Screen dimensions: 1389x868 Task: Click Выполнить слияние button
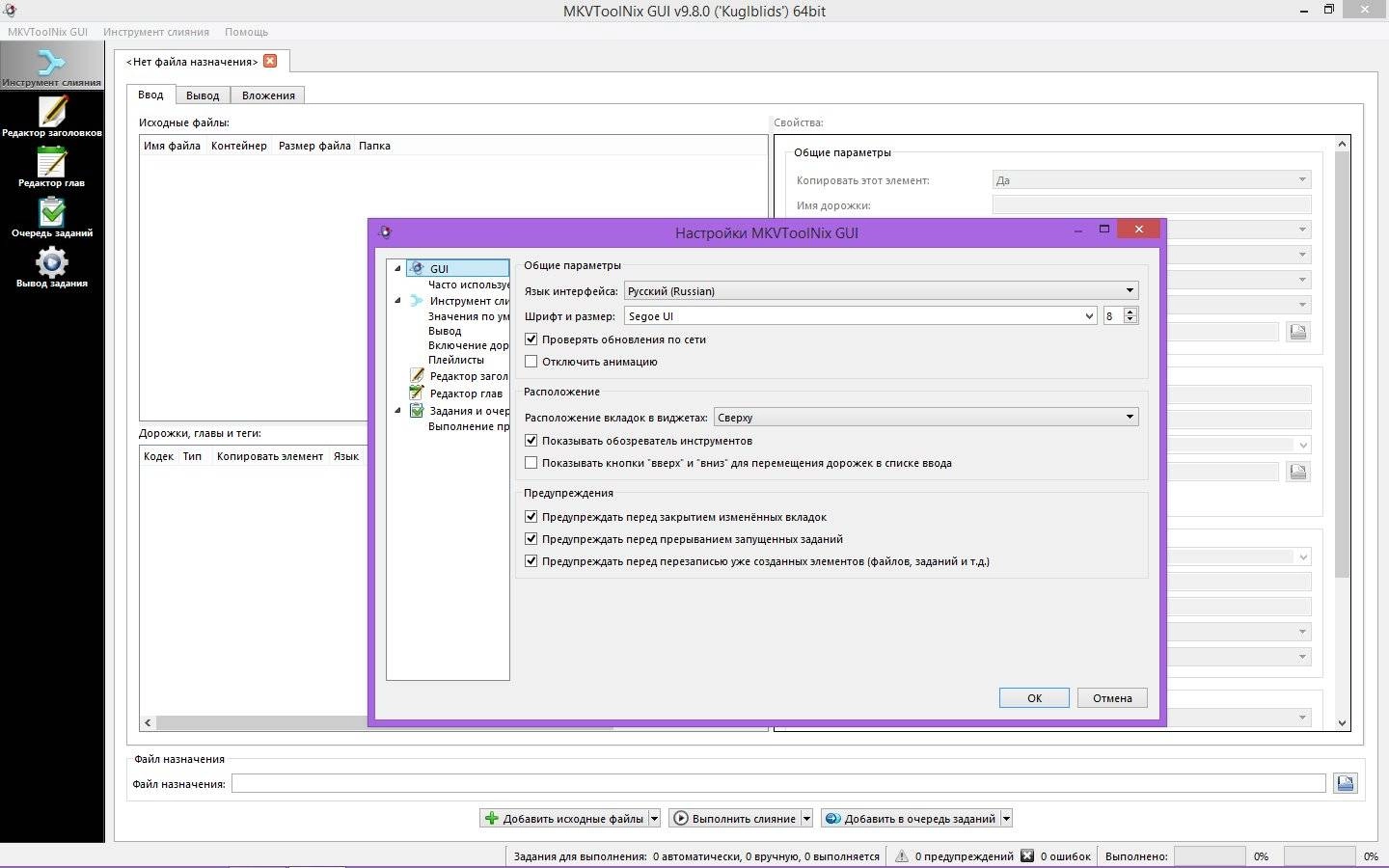point(734,818)
